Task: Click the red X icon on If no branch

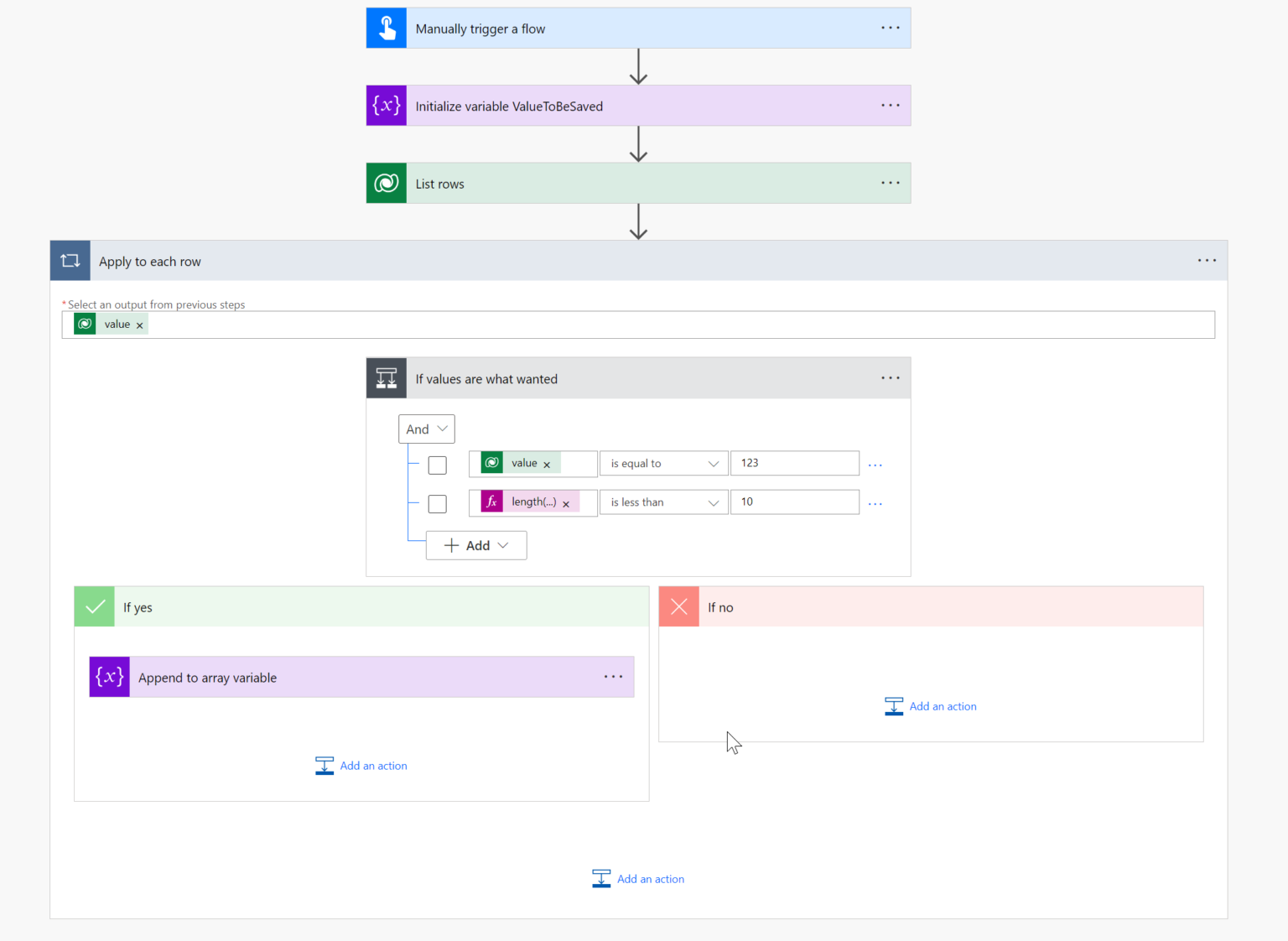Action: click(x=678, y=606)
